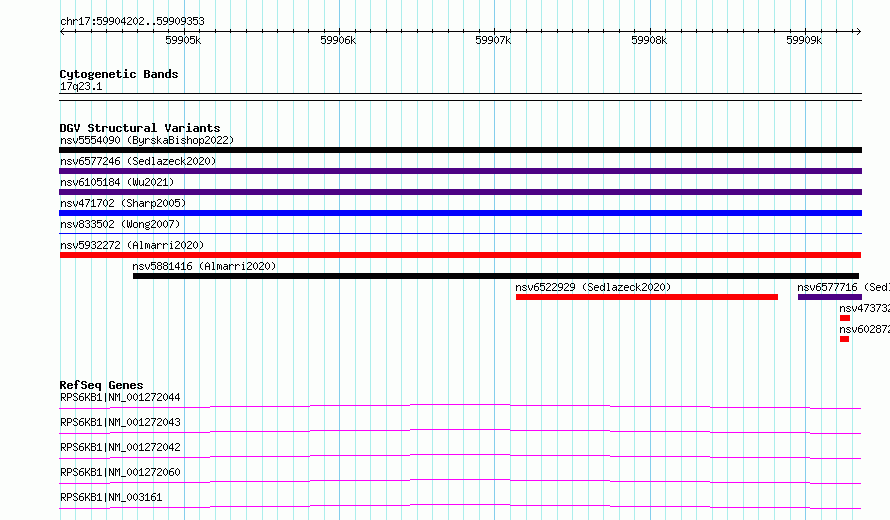Click the small red block under nsv60287
Screen dimensions: 890x520
(845, 339)
